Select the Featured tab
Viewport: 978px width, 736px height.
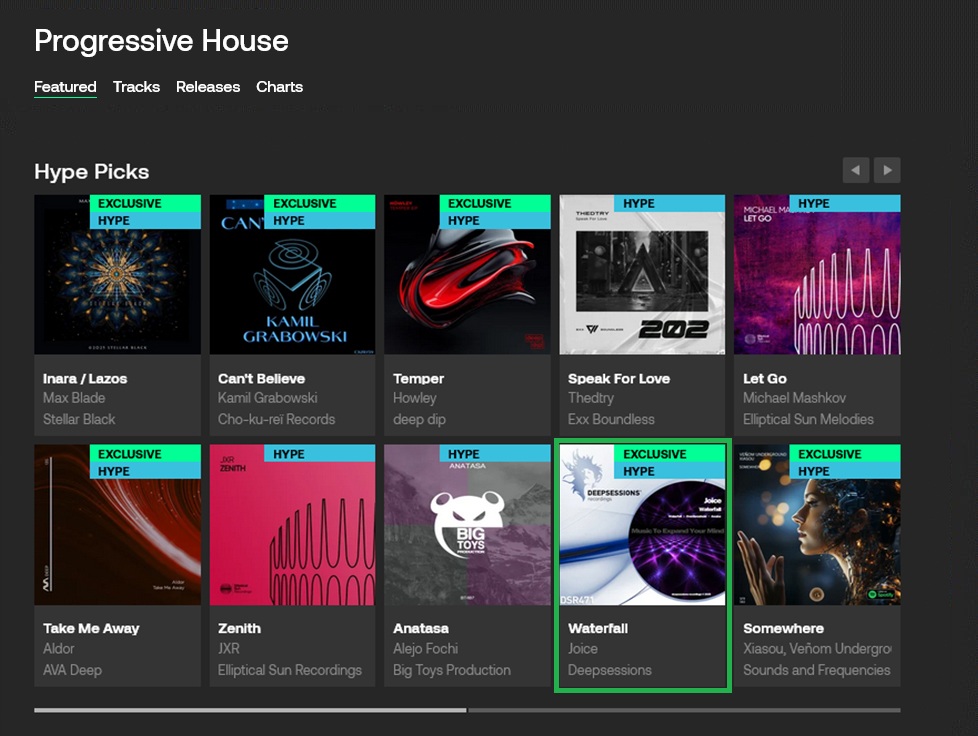click(65, 87)
